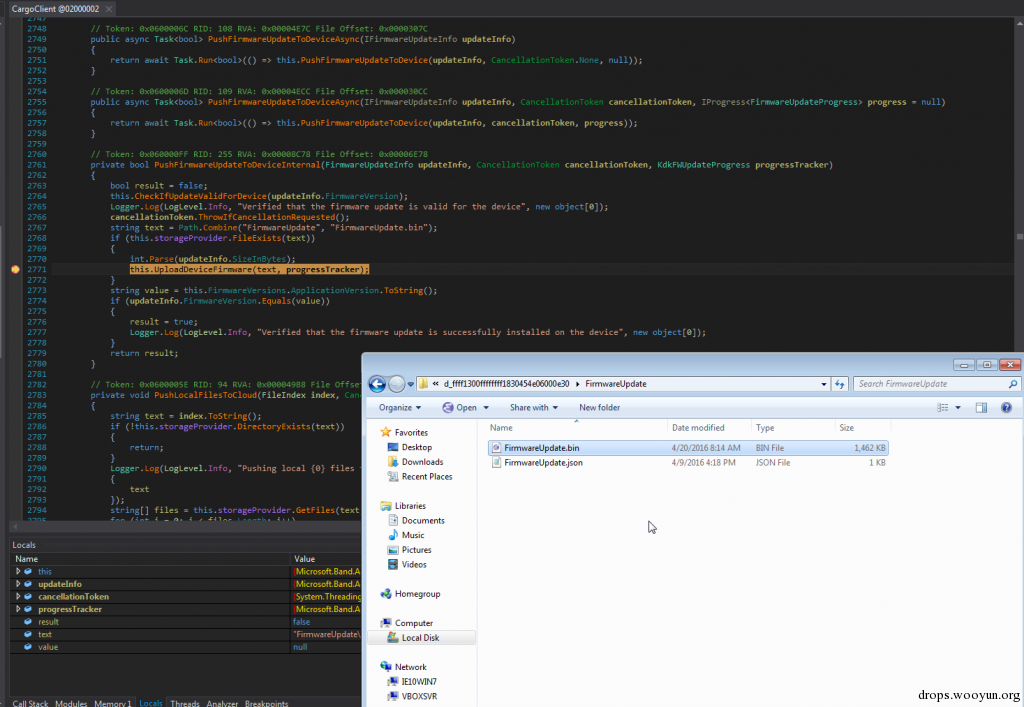Click the New folder button
This screenshot has height=707, width=1024.
tap(599, 408)
